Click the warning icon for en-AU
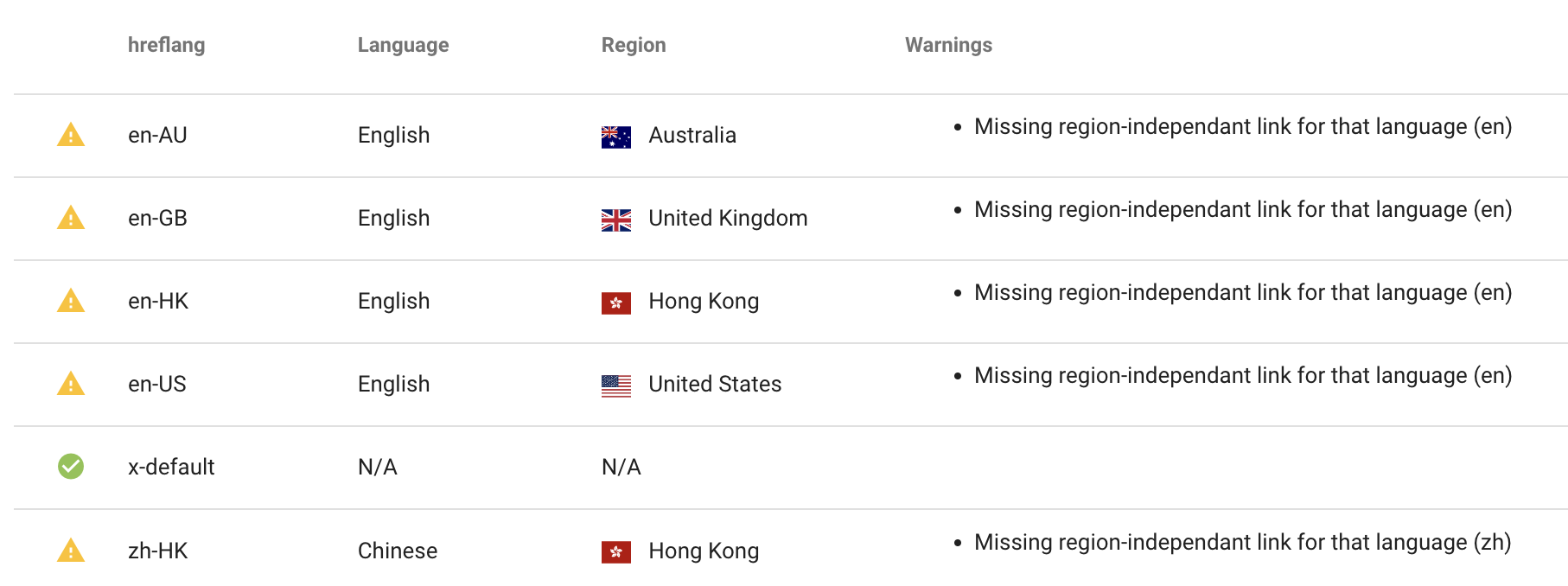The height and width of the screenshot is (586, 1568). tap(71, 135)
